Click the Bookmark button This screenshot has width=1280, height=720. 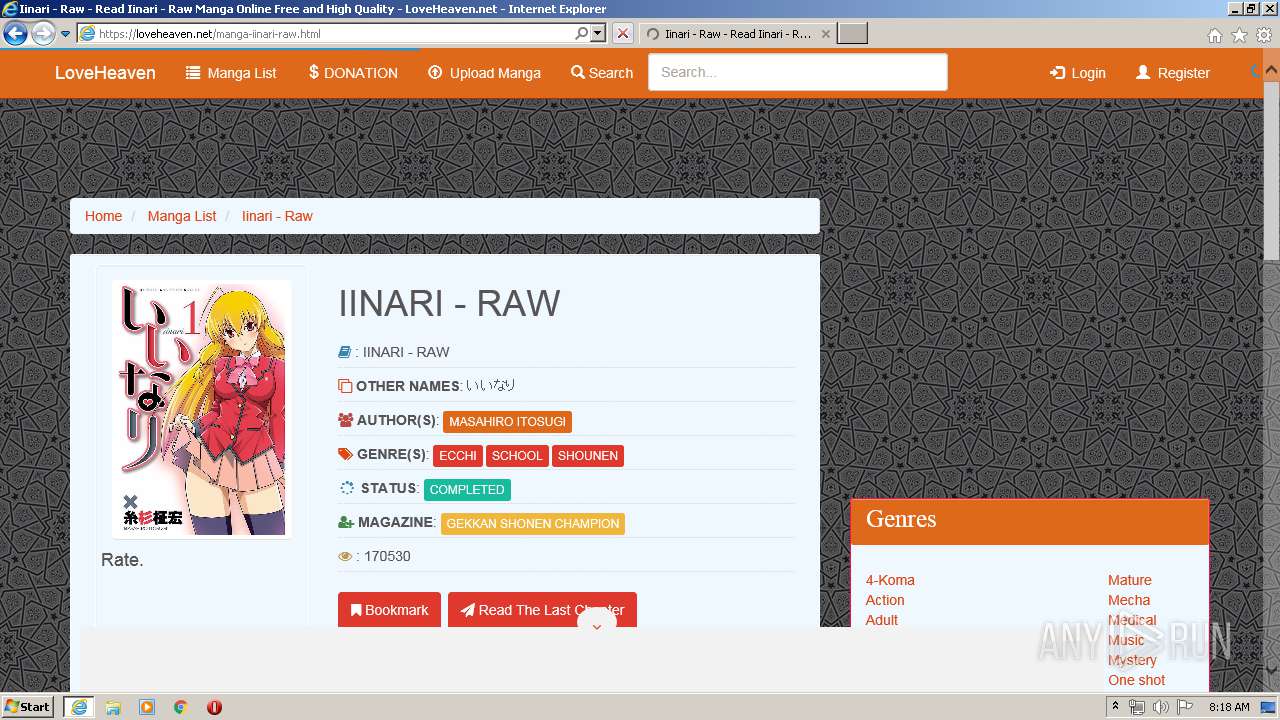(x=389, y=610)
